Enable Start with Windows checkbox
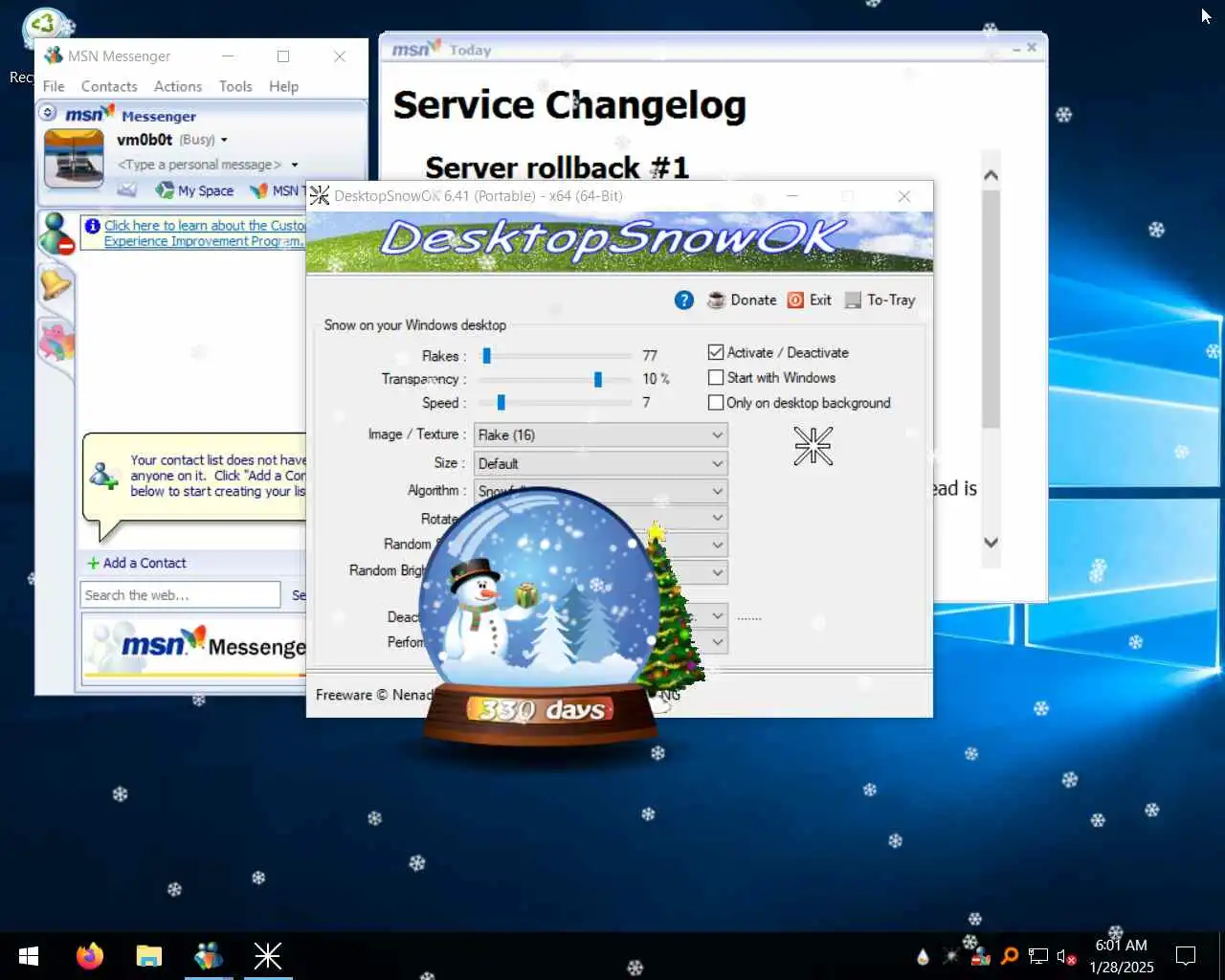This screenshot has width=1225, height=980. pos(716,377)
